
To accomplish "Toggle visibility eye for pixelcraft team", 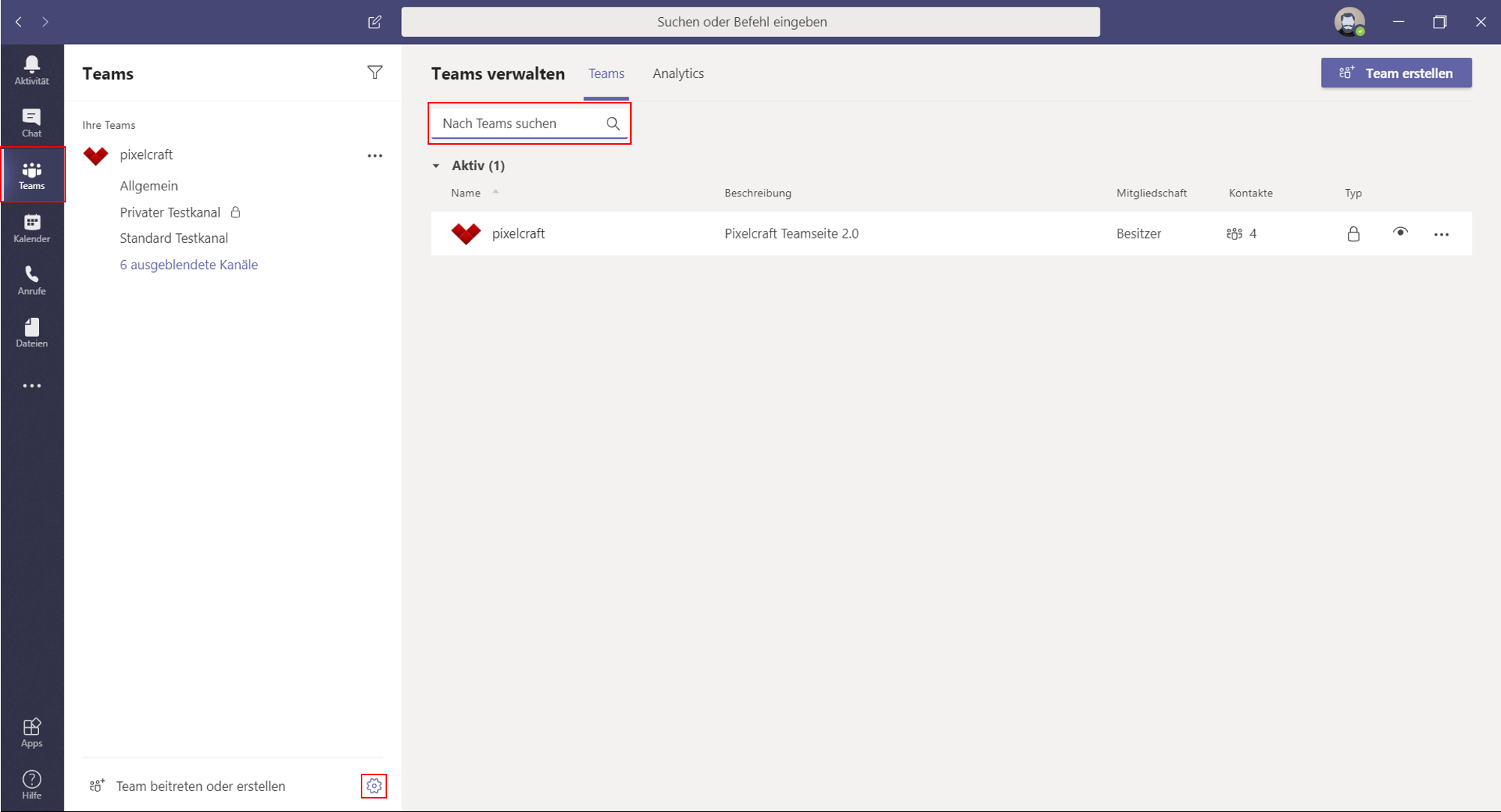I will [x=1400, y=232].
